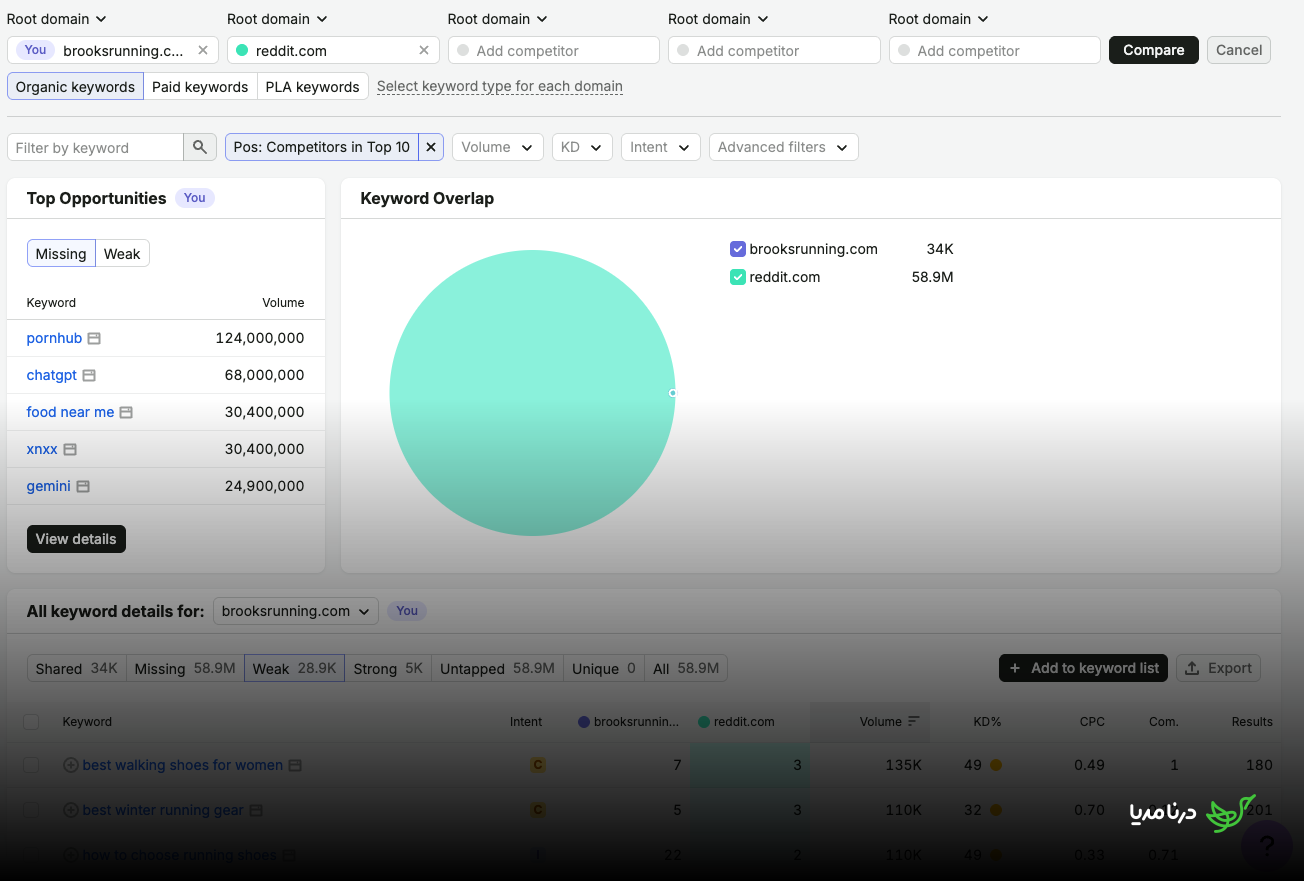Screen dimensions: 1304x881
Task: Click the View details button
Action: 76,539
